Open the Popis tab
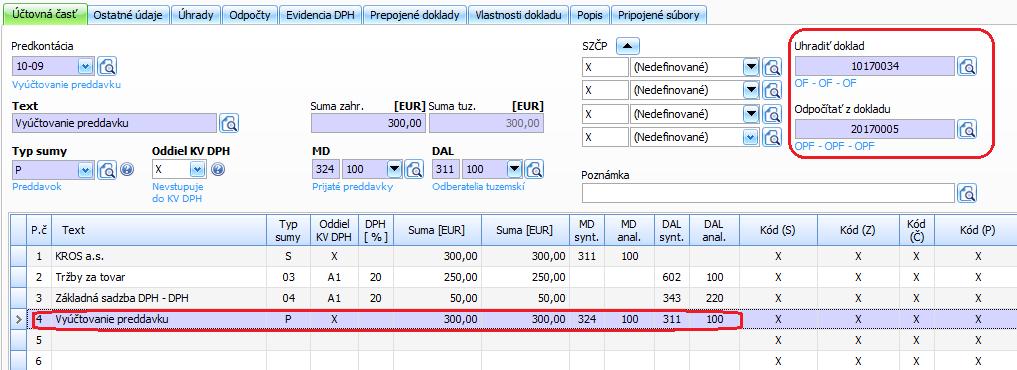The width and height of the screenshot is (1017, 370). tap(590, 15)
